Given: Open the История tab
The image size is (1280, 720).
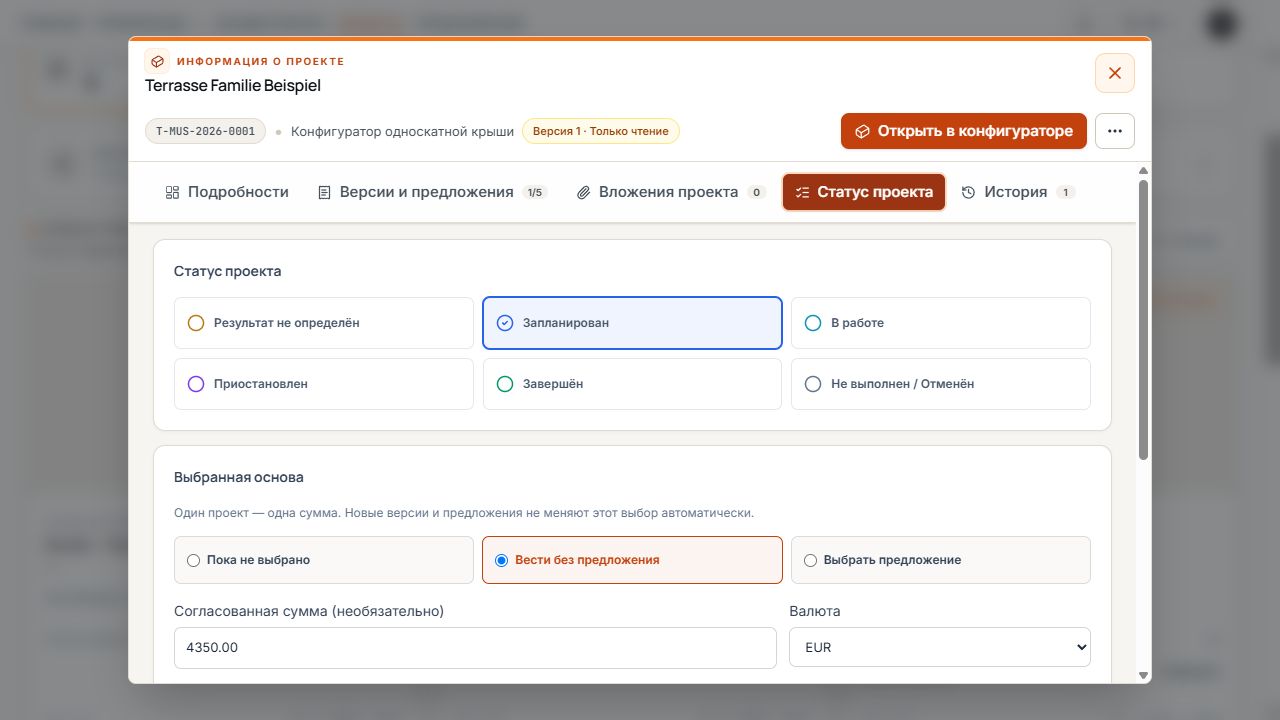Looking at the screenshot, I should pos(1018,192).
